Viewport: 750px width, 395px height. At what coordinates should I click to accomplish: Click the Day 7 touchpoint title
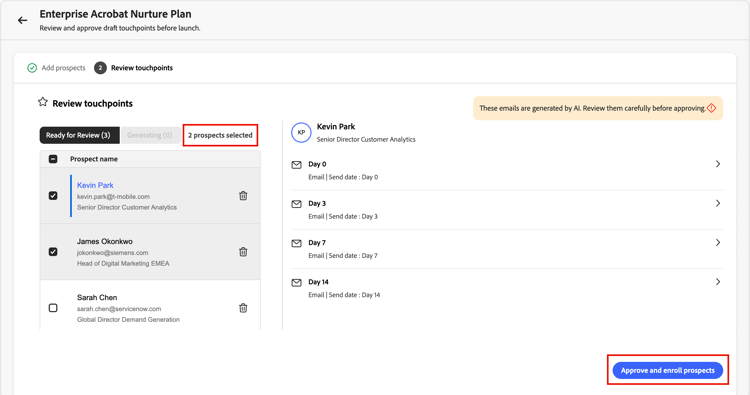click(317, 242)
